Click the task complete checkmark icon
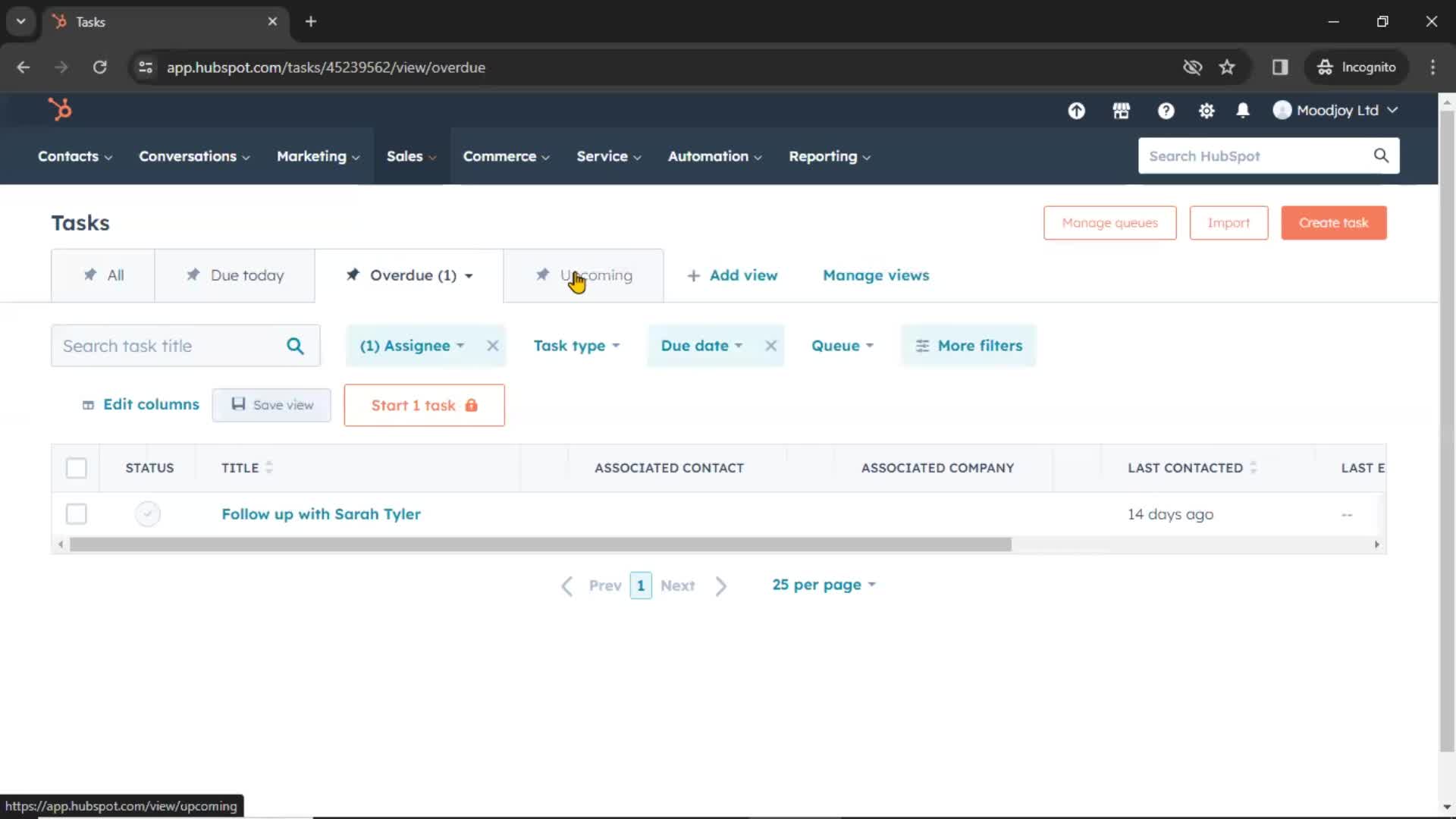 tap(147, 513)
